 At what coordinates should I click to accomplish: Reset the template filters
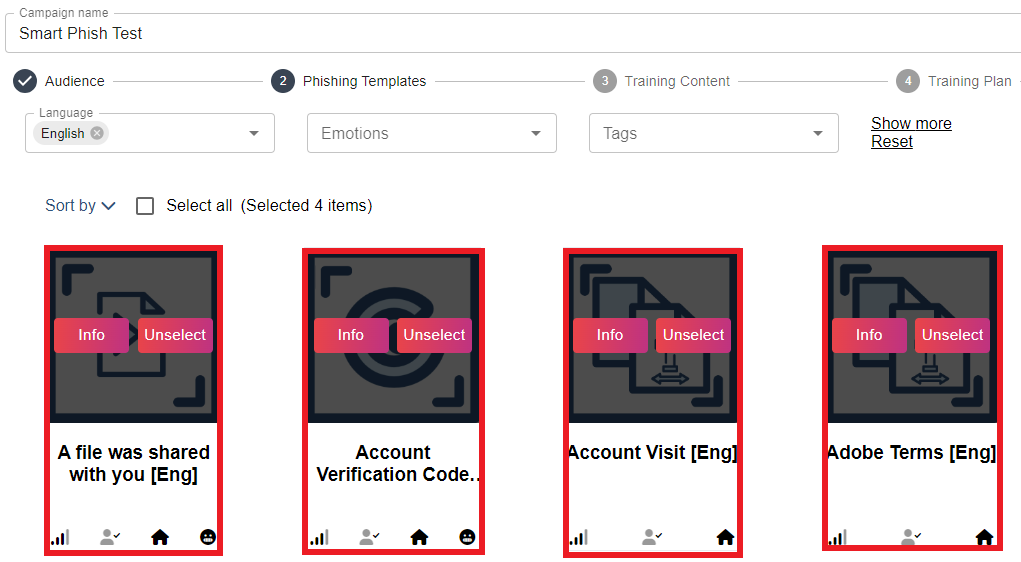pyautogui.click(x=891, y=142)
